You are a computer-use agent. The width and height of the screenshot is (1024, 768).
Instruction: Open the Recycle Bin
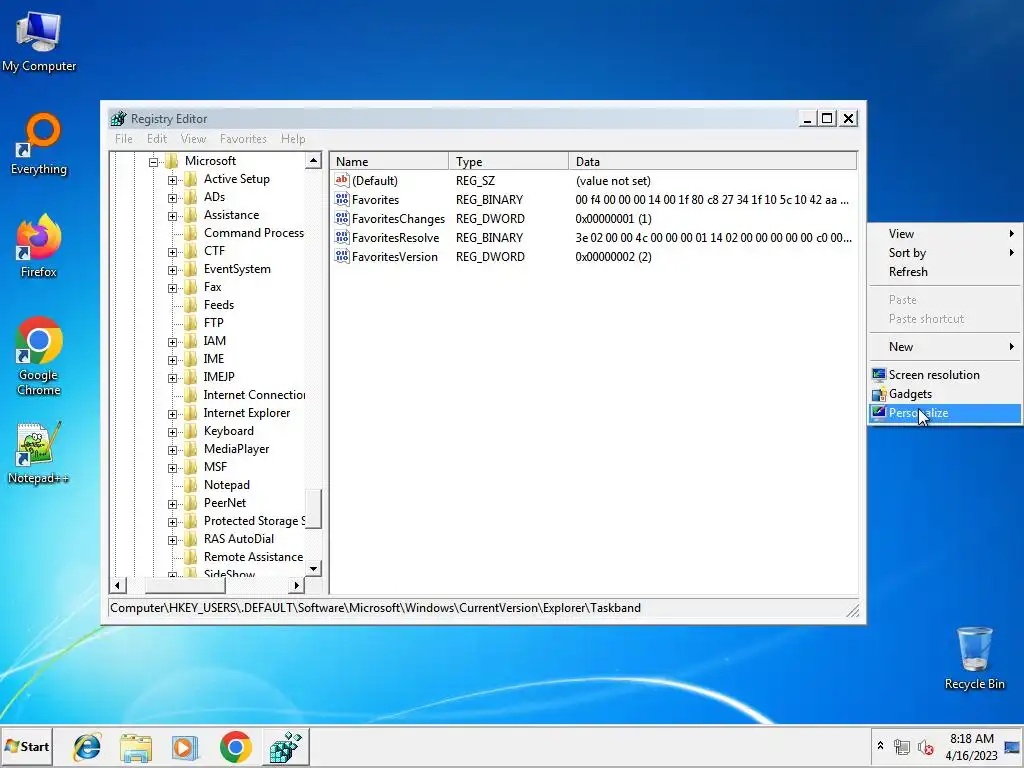[974, 658]
